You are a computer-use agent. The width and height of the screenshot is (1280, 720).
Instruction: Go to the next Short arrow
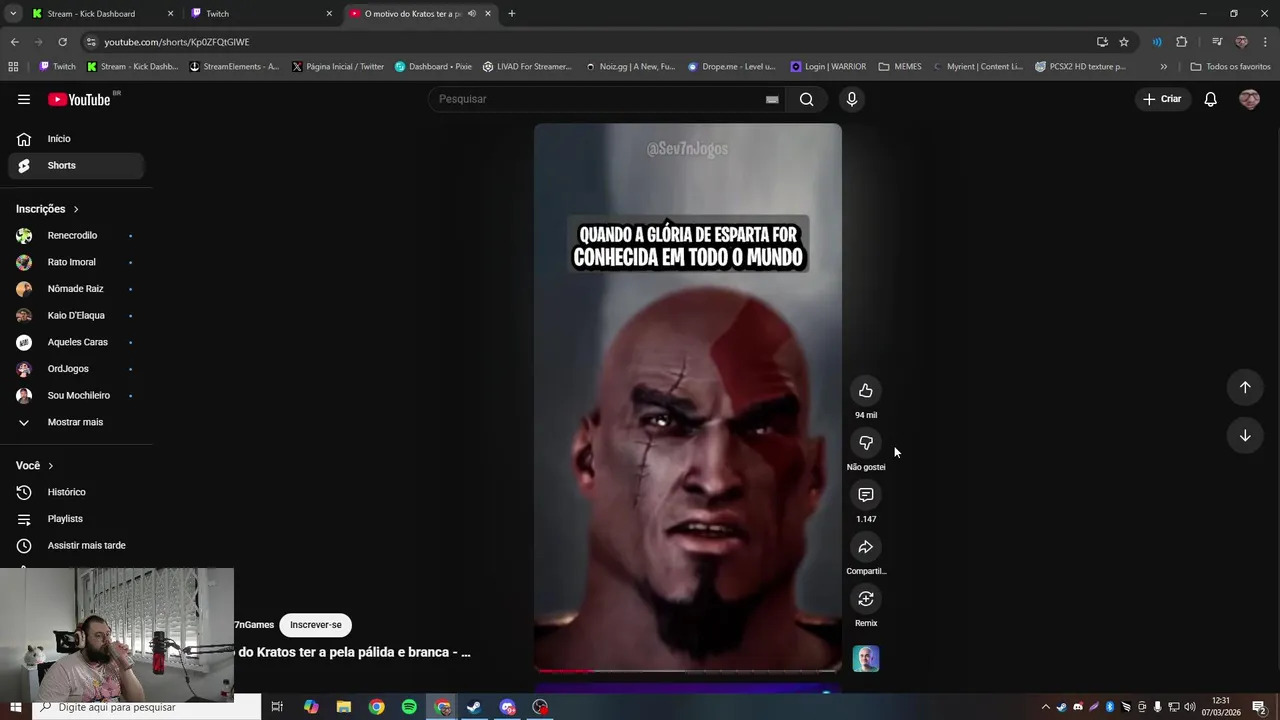[x=1245, y=435]
